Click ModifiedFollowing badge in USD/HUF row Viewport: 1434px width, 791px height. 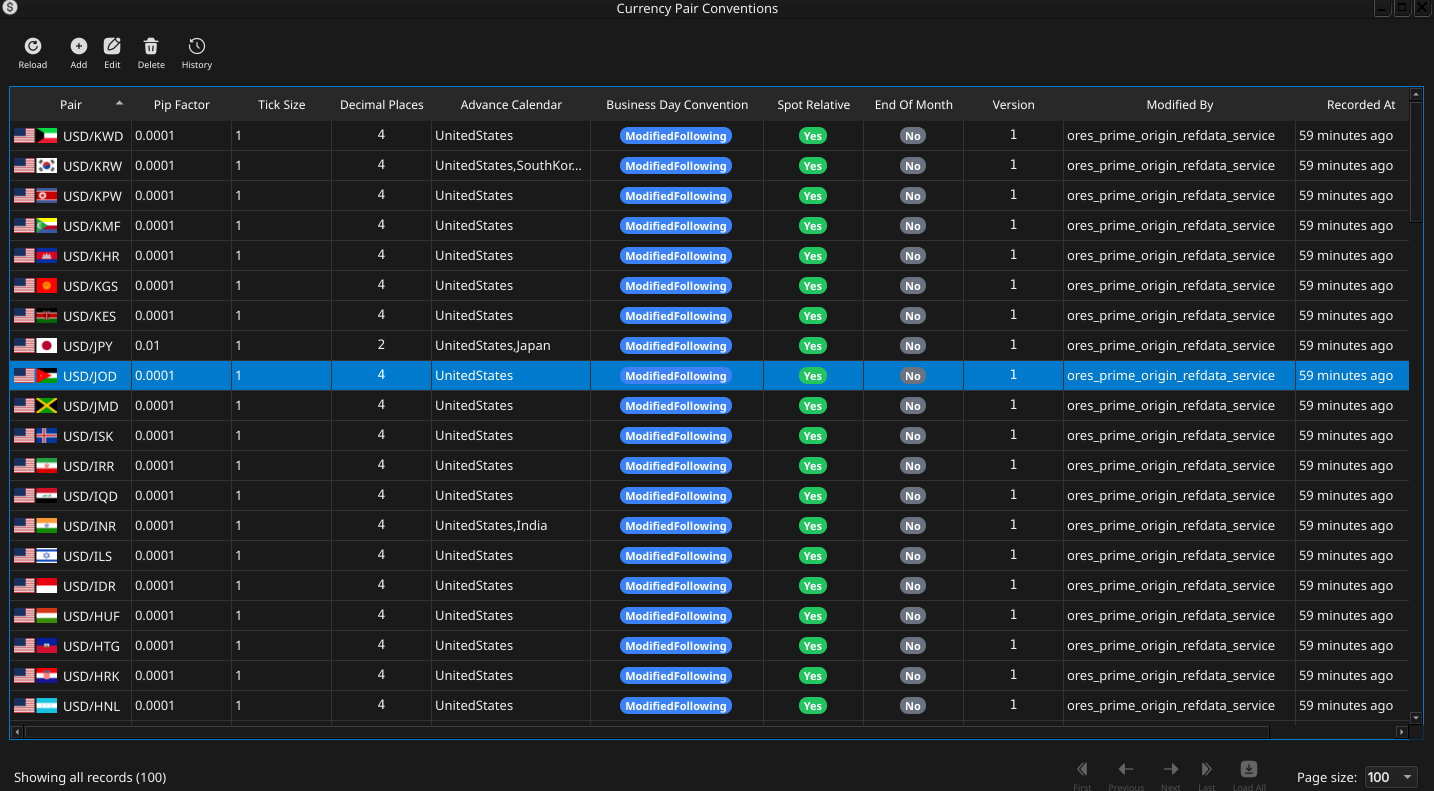676,616
